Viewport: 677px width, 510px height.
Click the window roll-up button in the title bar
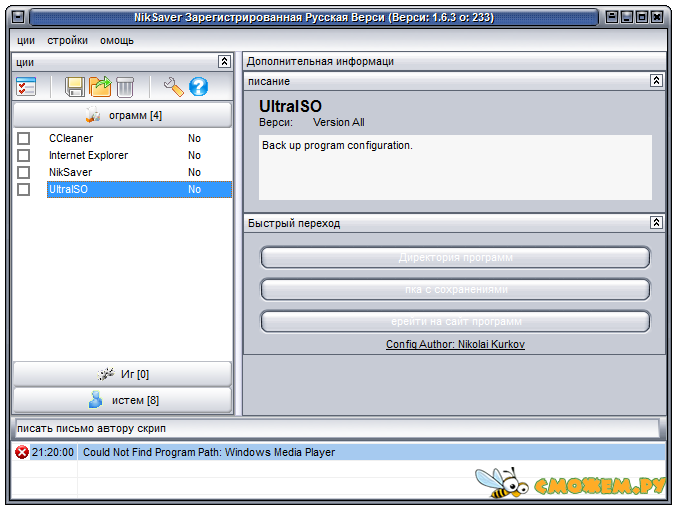pyautogui.click(x=611, y=17)
